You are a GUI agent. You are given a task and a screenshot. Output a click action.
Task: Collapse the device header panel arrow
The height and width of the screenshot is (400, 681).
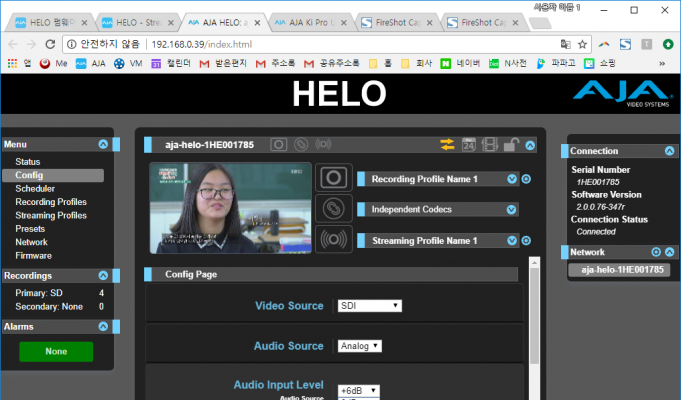pyautogui.click(x=530, y=145)
